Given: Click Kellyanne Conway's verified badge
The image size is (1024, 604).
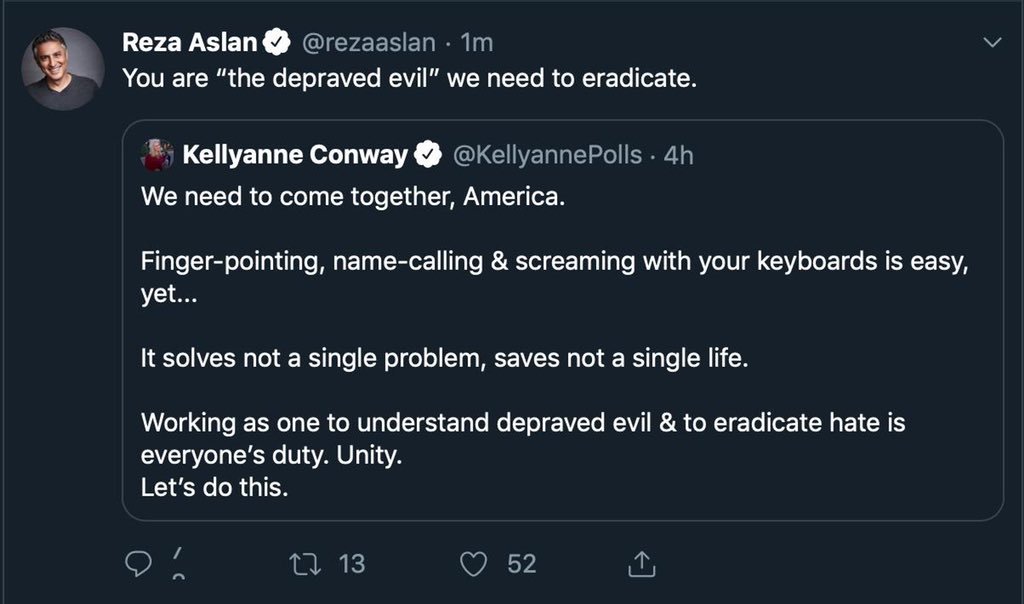Looking at the screenshot, I should [x=430, y=155].
